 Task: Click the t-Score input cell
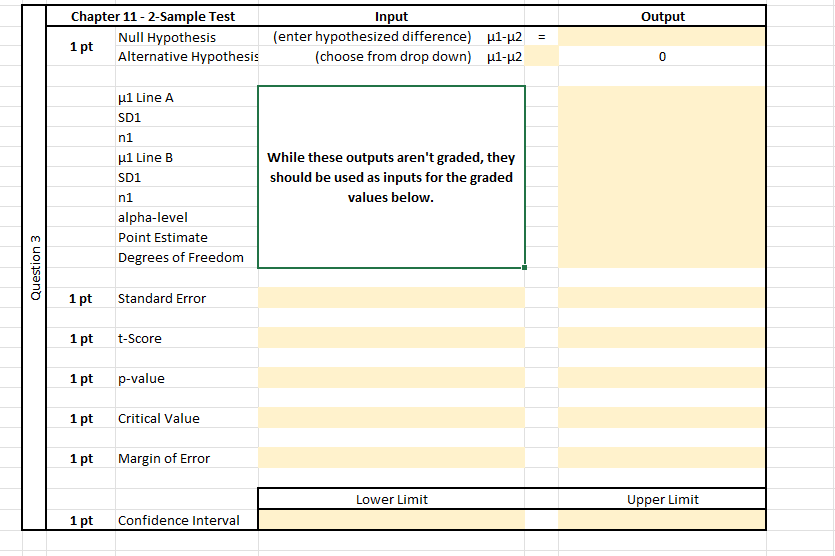(391, 338)
